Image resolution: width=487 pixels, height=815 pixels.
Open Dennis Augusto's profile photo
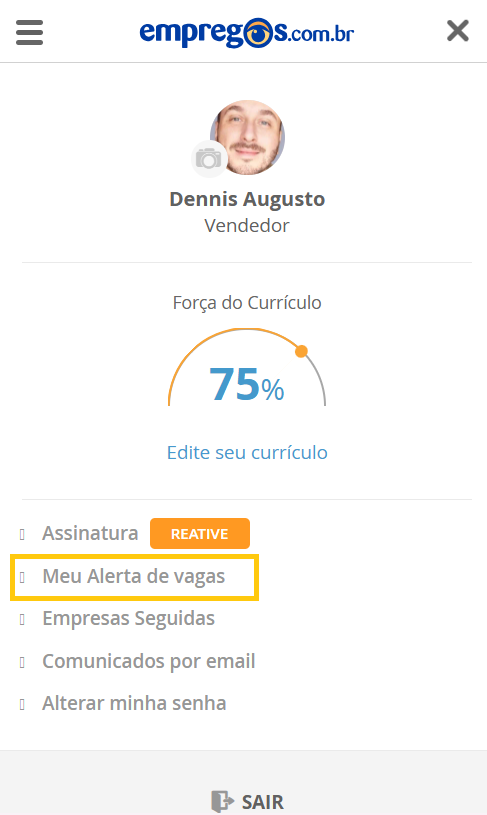(x=248, y=137)
